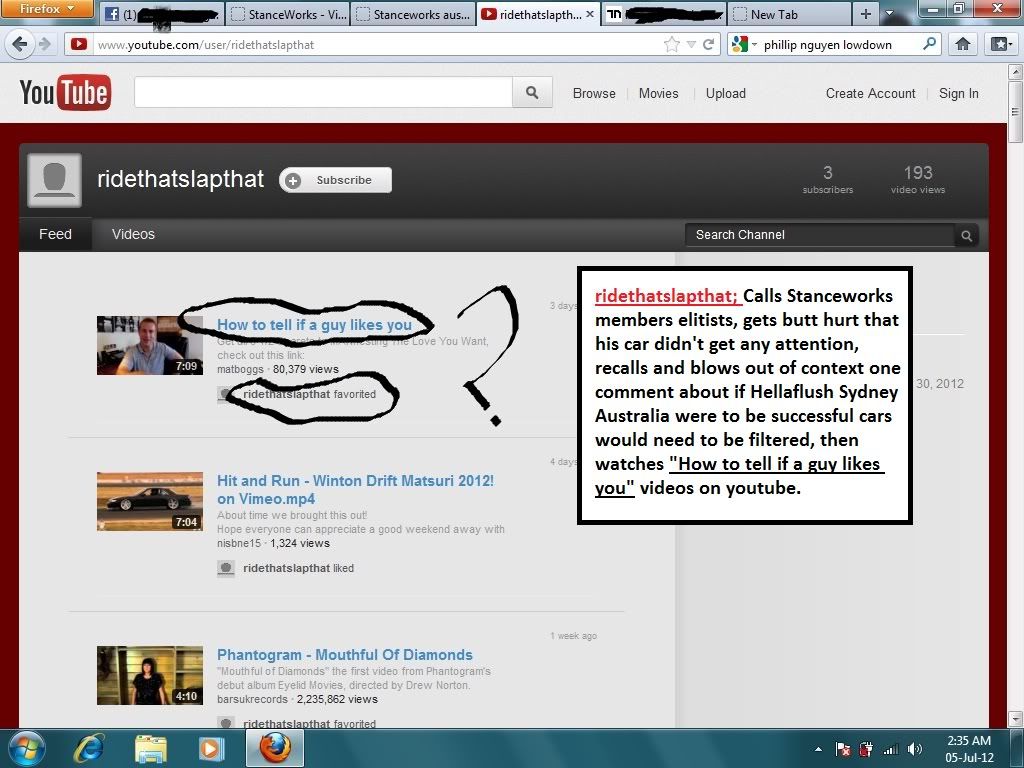Viewport: 1024px width, 768px height.
Task: Open the Winton Drift Matsuri video thumbnail
Action: [x=150, y=502]
